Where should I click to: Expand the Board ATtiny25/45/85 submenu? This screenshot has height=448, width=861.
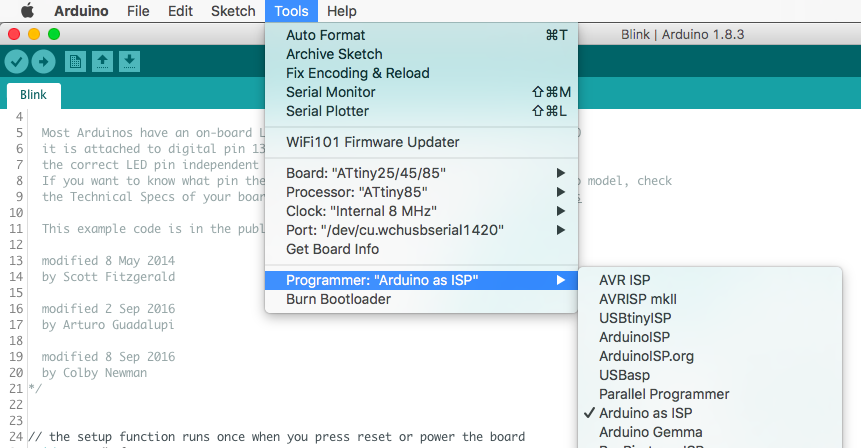click(x=421, y=173)
